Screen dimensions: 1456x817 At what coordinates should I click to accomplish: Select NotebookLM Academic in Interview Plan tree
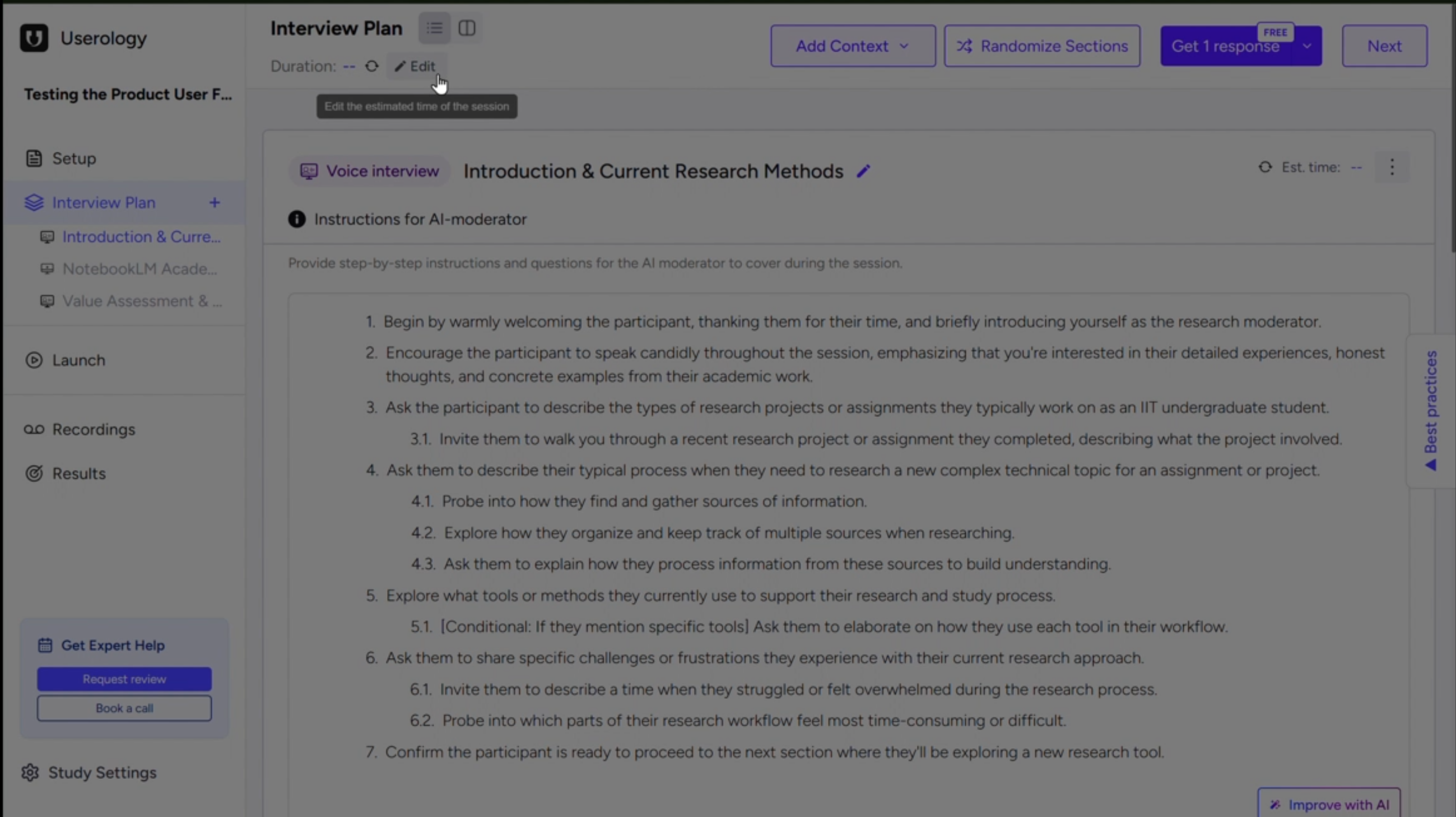pos(139,268)
